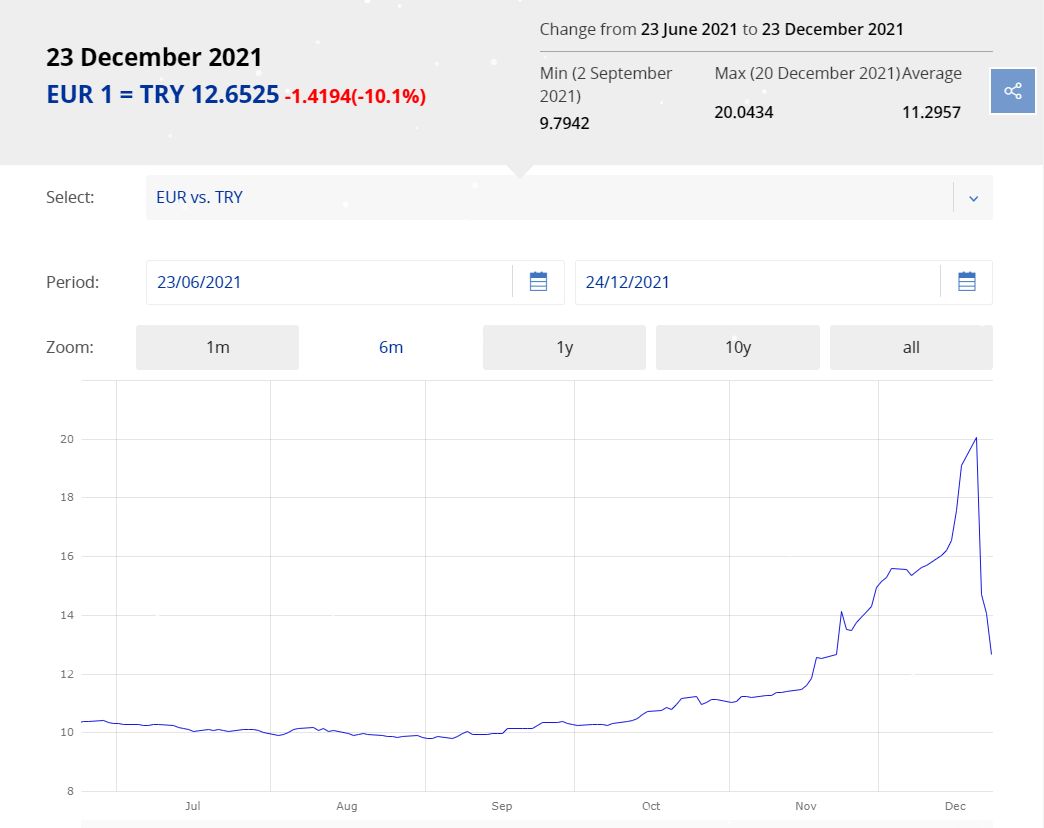Click the chart line's peak near 20
This screenshot has width=1044, height=828.
coord(976,438)
